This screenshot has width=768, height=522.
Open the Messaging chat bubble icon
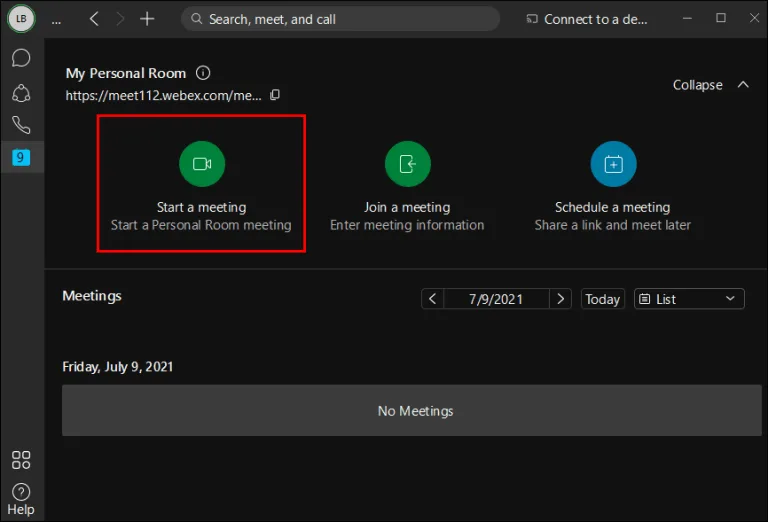point(21,58)
